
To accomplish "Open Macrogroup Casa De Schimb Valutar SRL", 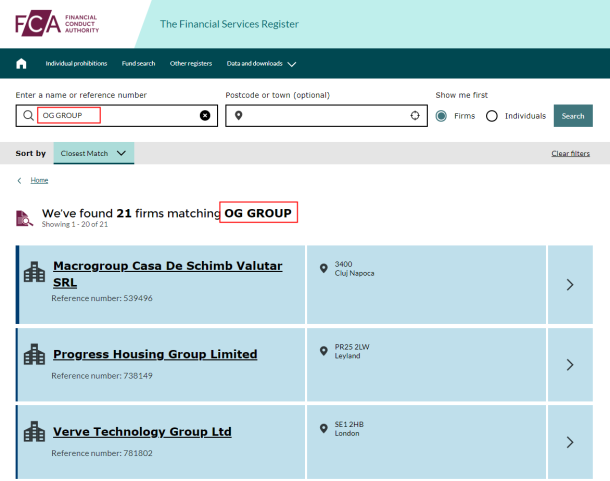I will pos(168,274).
